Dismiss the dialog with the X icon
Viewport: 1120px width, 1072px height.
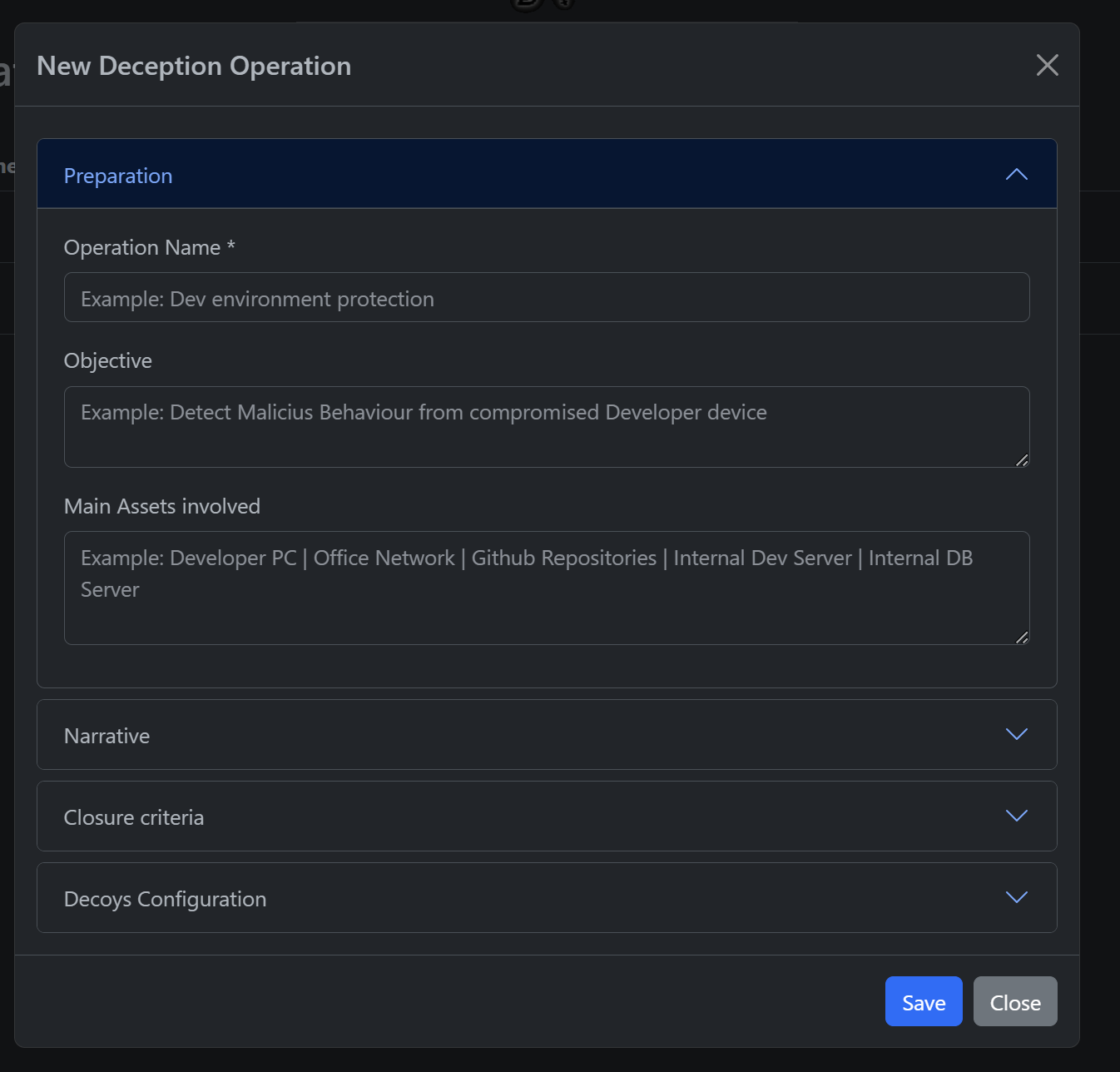point(1047,65)
